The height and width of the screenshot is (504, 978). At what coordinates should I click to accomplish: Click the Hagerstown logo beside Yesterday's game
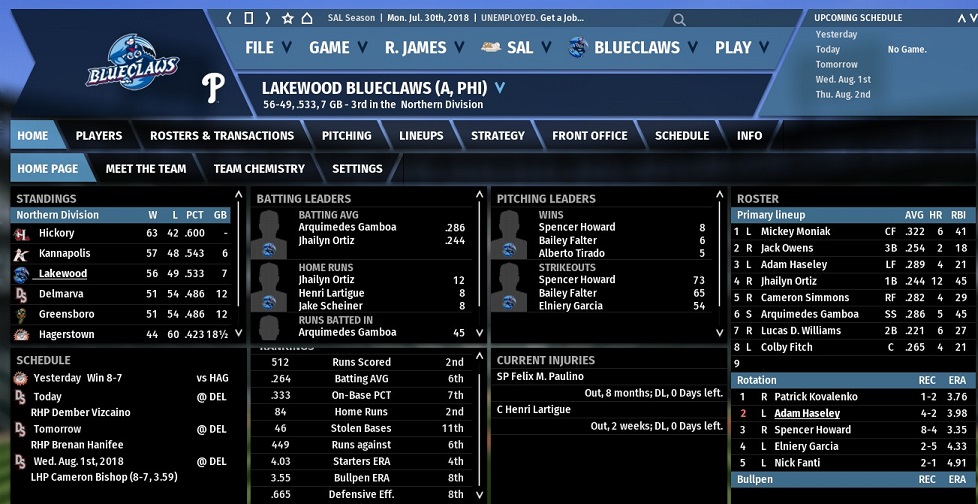(20, 378)
